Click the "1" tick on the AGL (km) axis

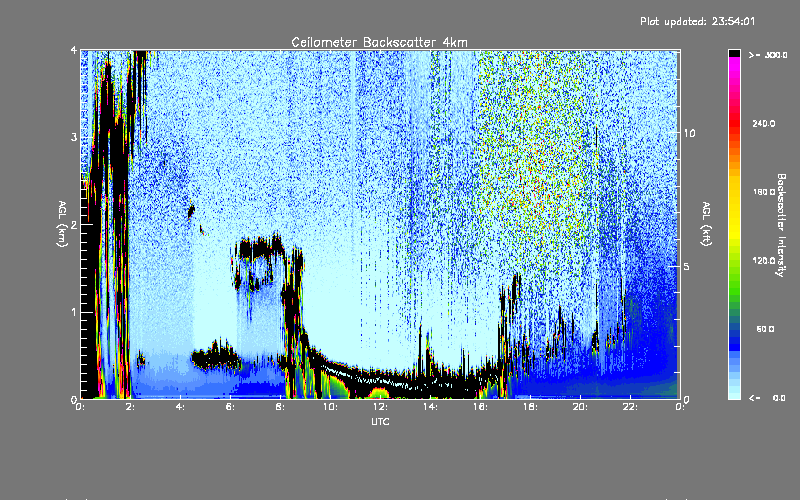tap(74, 312)
